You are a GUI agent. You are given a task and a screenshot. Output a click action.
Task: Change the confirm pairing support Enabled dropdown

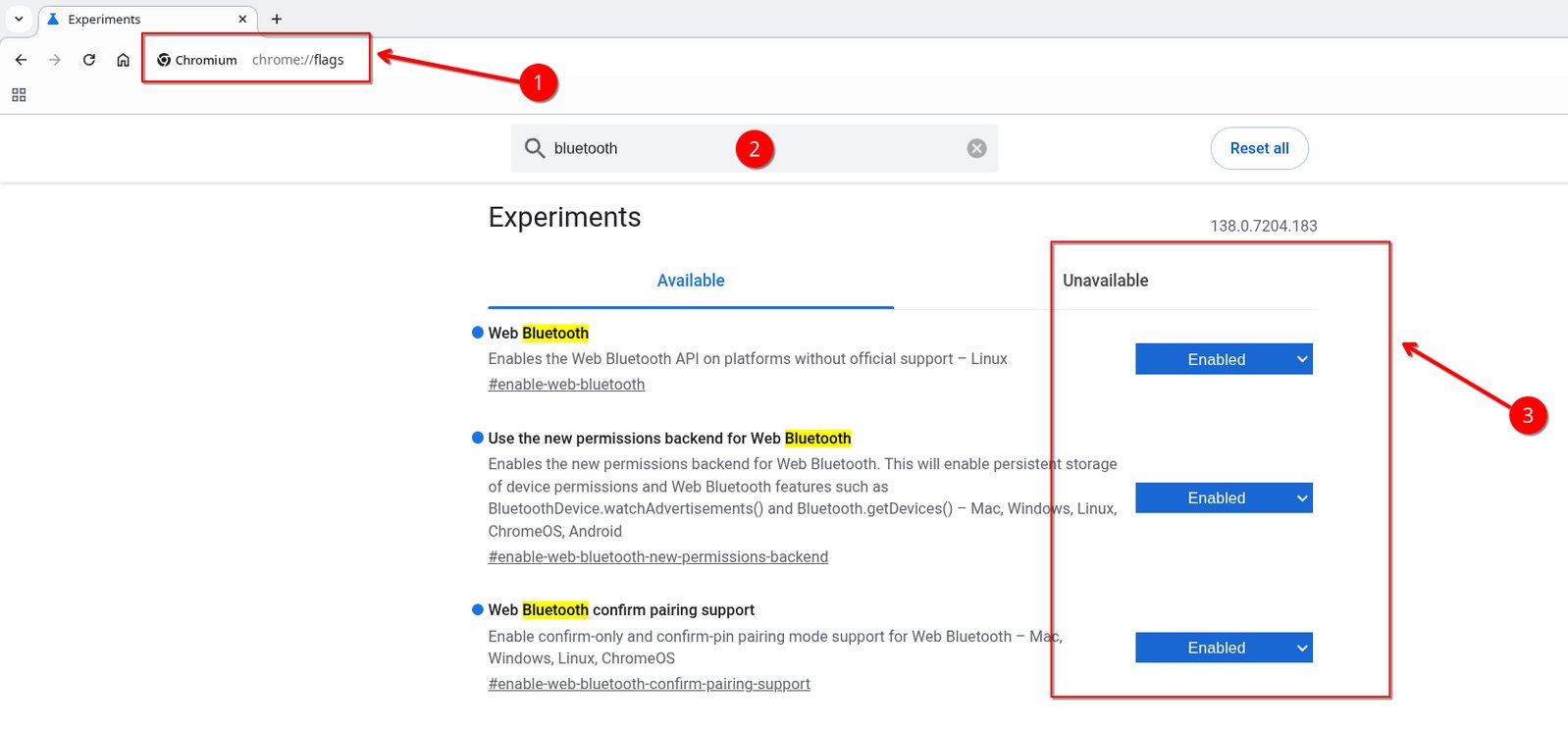(x=1223, y=648)
